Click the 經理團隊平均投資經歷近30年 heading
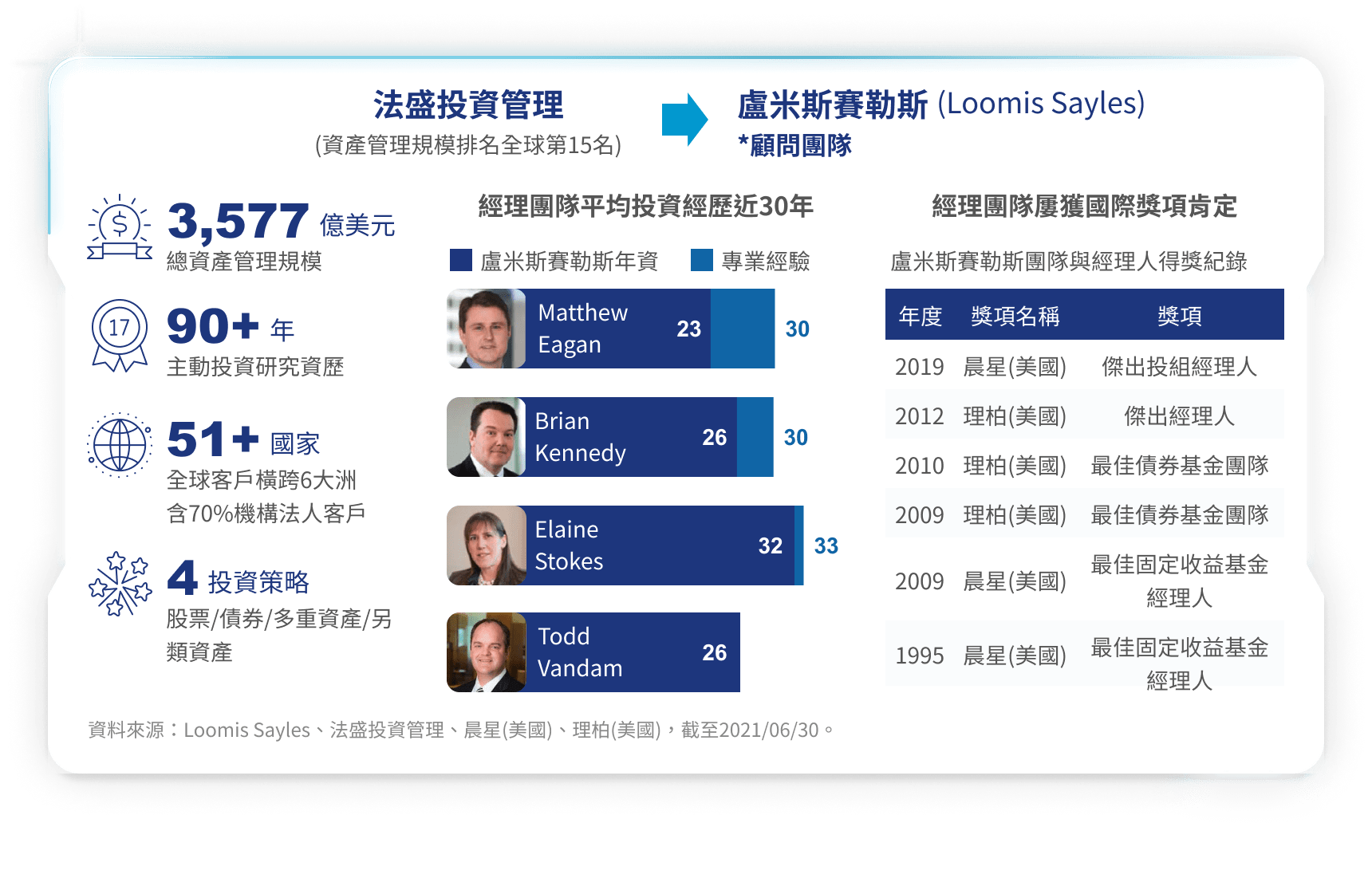 [x=645, y=206]
